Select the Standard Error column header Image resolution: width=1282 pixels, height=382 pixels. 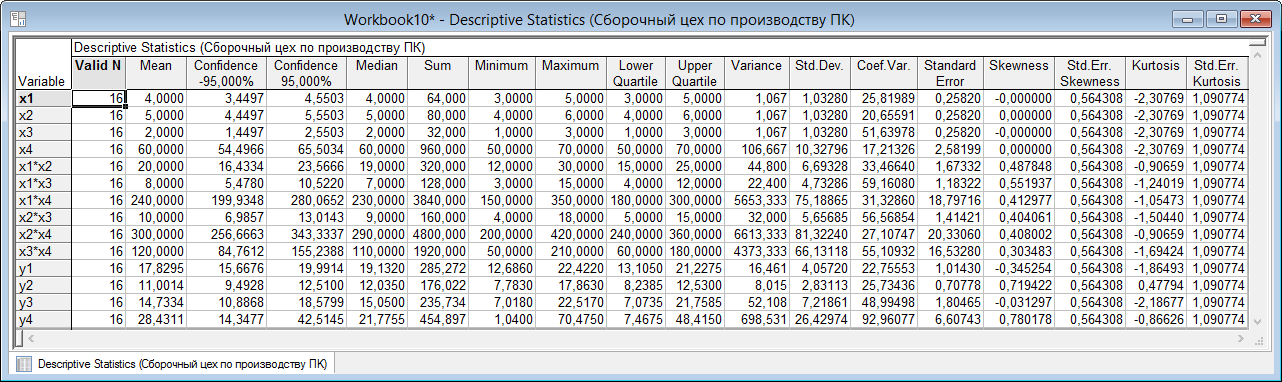(x=950, y=73)
